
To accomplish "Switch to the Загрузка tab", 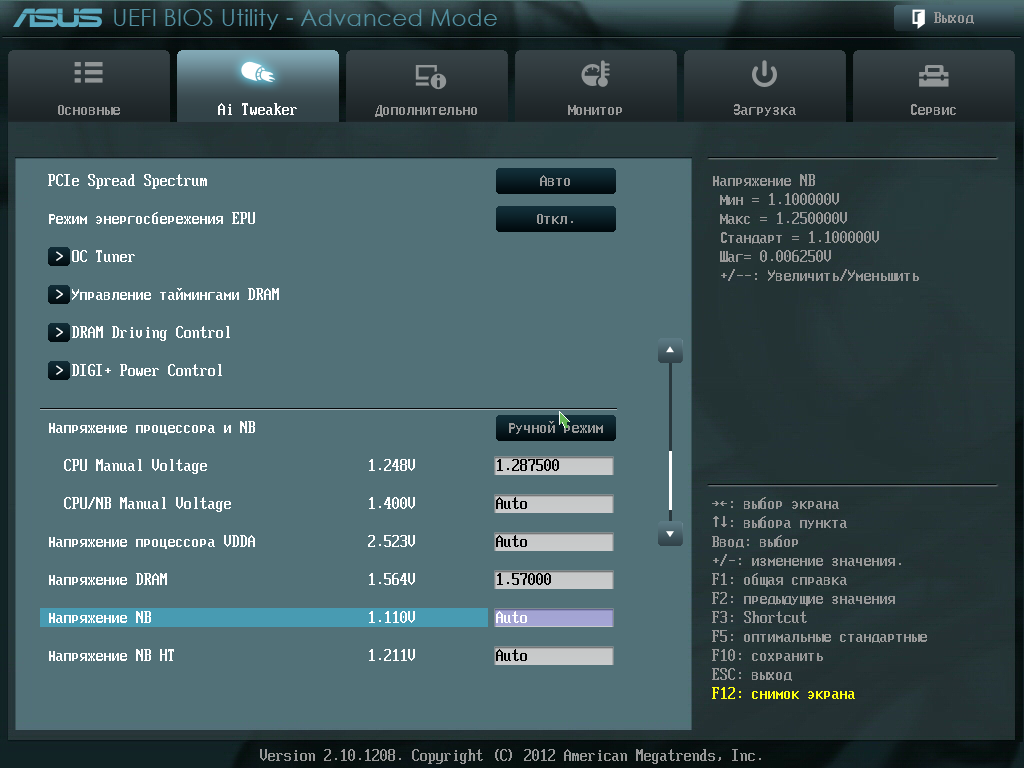I will point(764,86).
